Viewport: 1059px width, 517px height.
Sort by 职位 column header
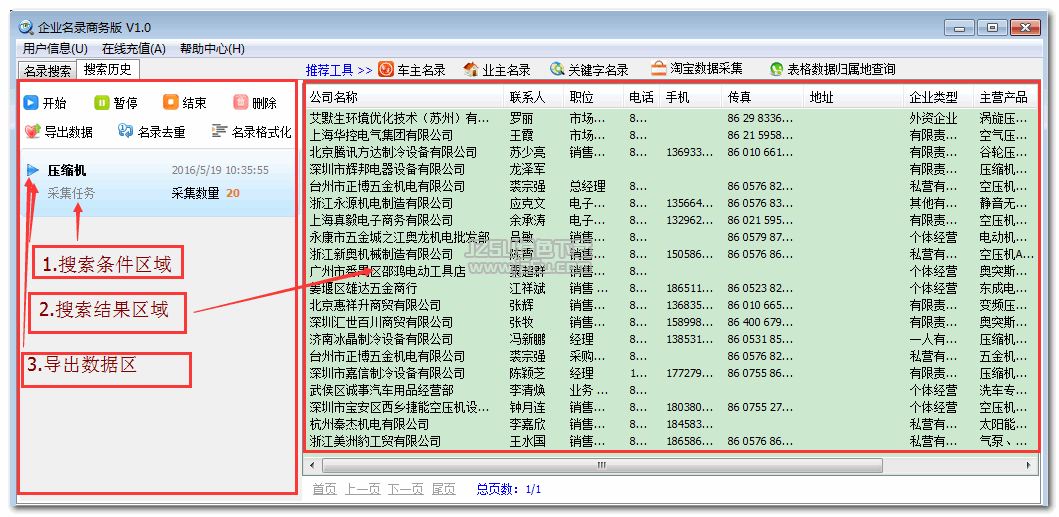pos(593,97)
